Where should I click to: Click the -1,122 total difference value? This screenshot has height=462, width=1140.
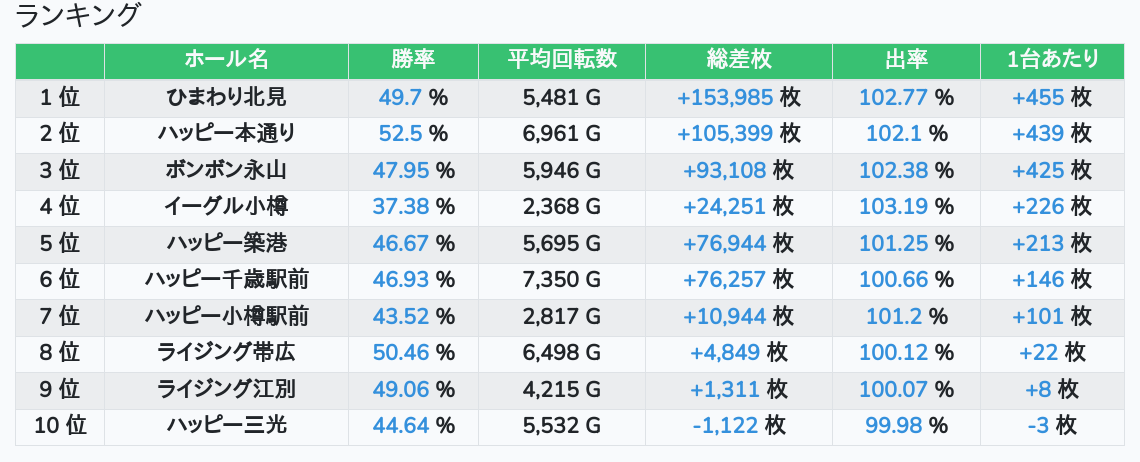pyautogui.click(x=725, y=425)
